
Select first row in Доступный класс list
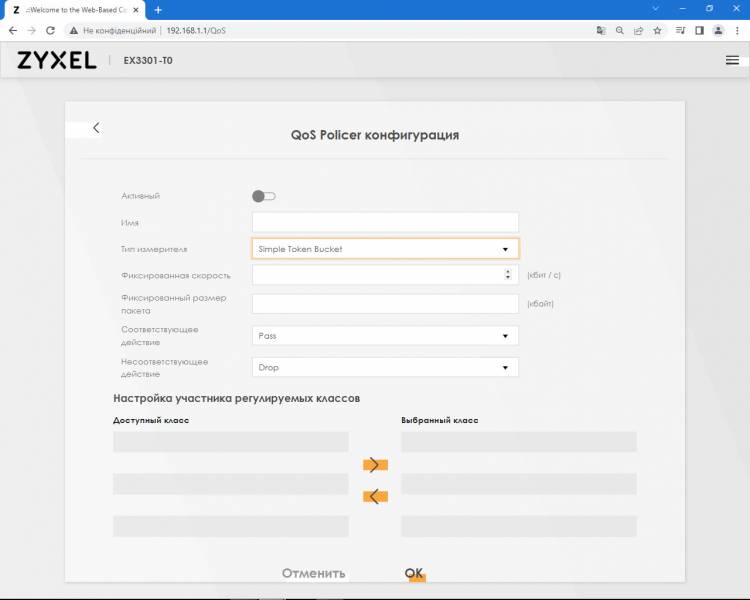231,442
